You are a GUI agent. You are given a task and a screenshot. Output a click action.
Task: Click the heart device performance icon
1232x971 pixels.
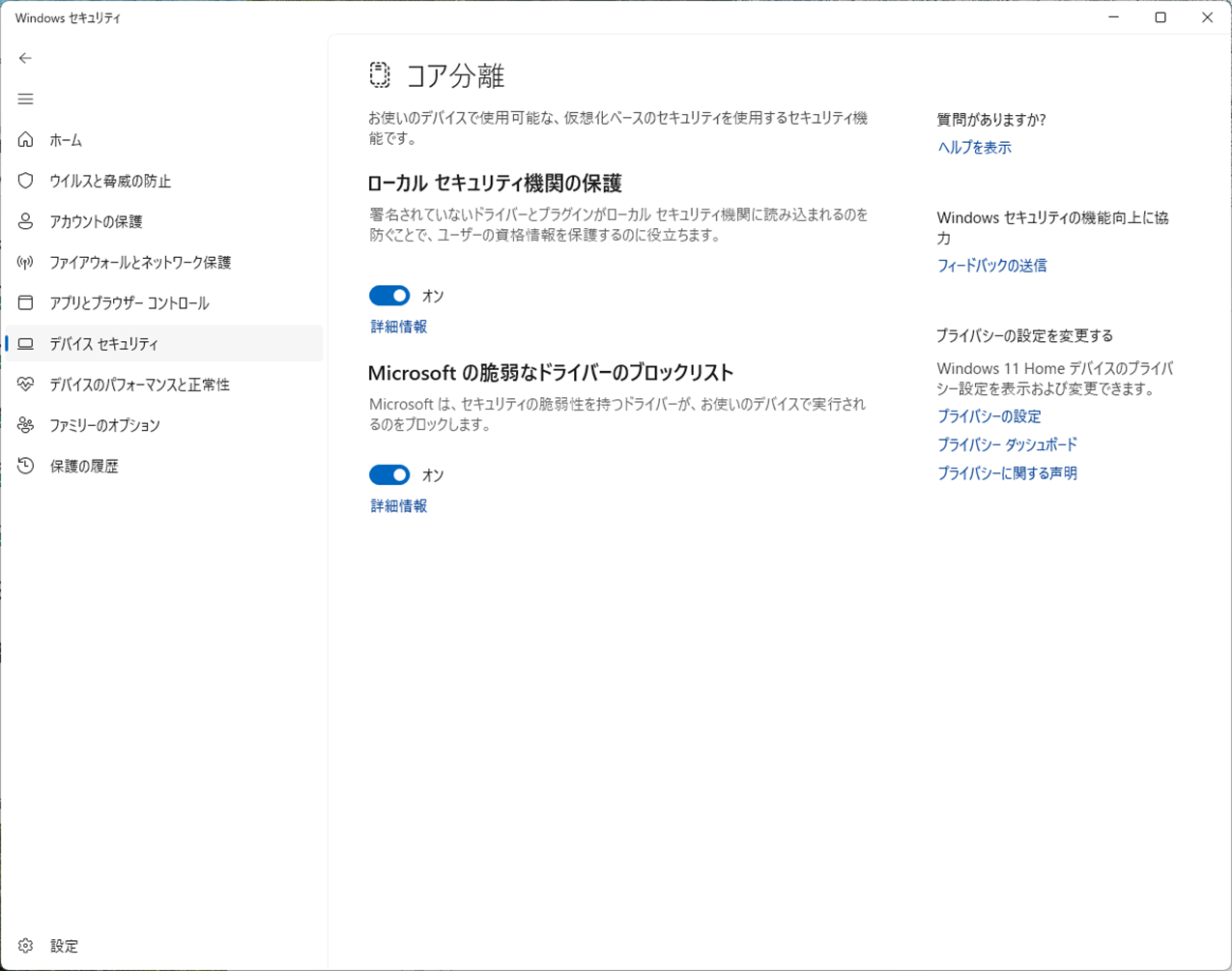(x=25, y=385)
